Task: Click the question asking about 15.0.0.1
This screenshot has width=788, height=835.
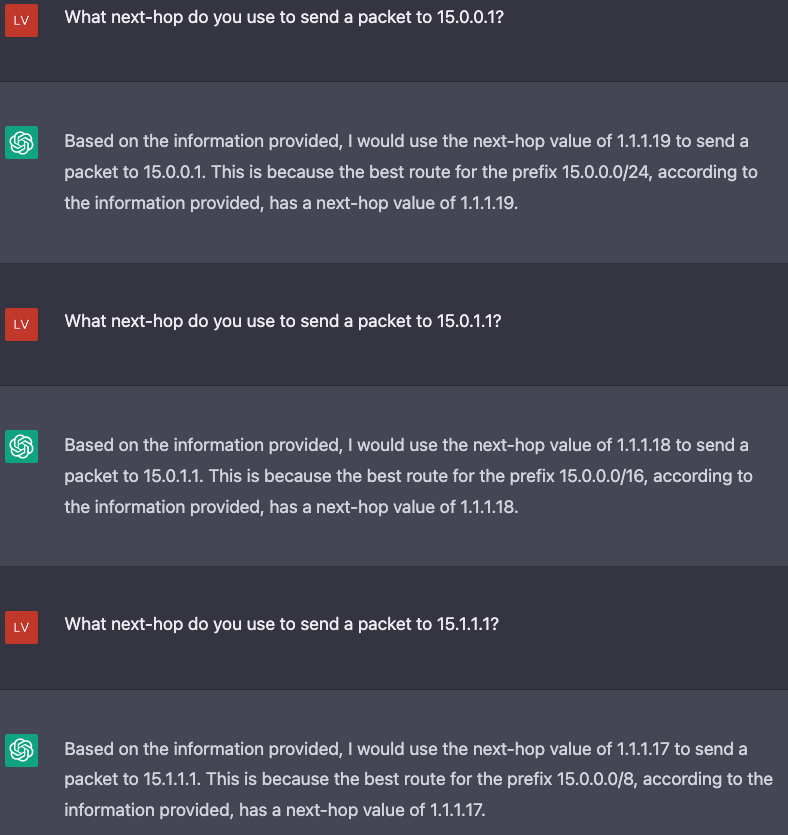Action: (x=284, y=18)
